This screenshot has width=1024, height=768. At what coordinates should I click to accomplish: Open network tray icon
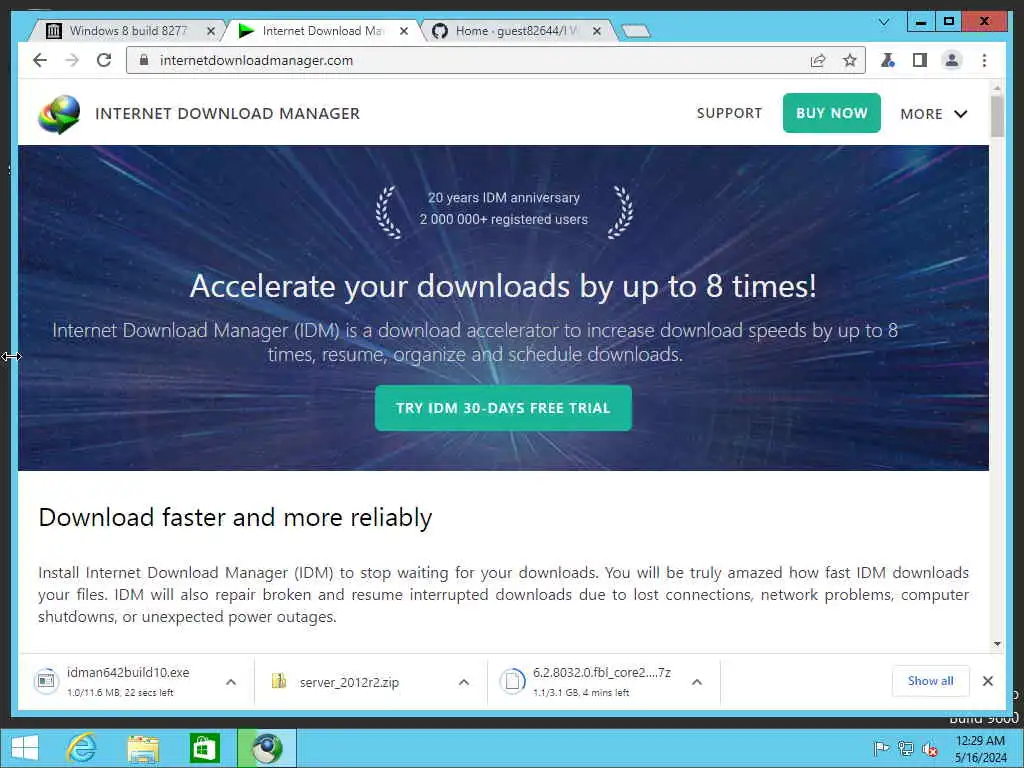(905, 748)
